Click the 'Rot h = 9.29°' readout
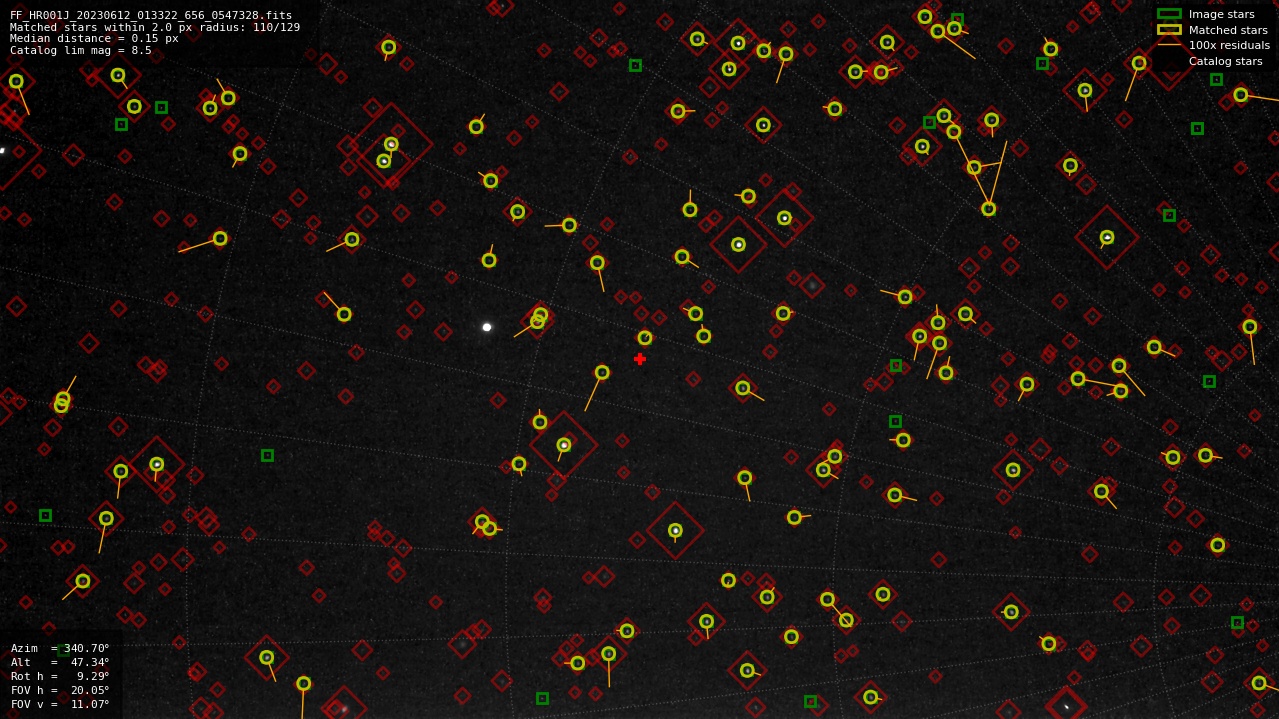The height and width of the screenshot is (719, 1279). [60, 676]
